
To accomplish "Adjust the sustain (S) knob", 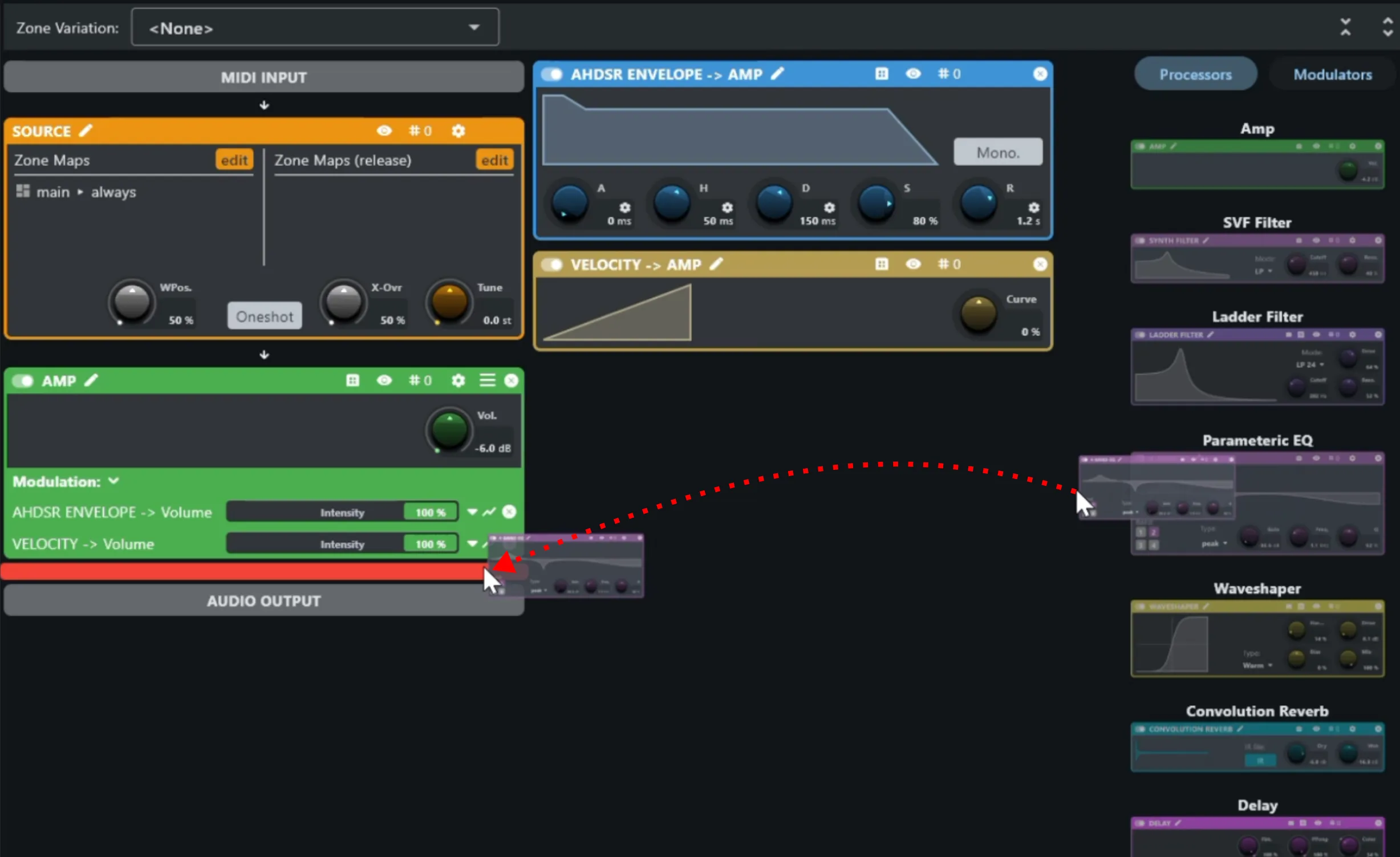I will (876, 202).
